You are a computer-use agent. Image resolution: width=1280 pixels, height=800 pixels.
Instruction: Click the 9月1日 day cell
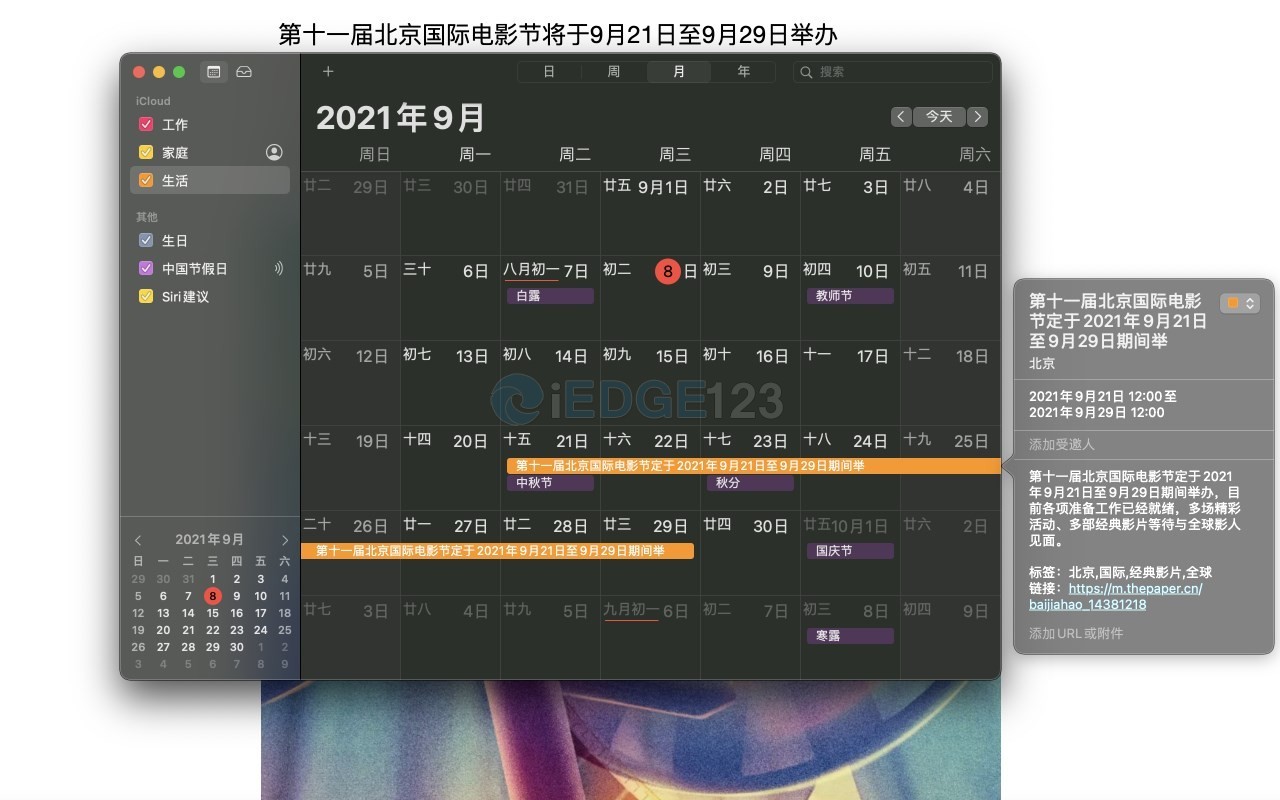tap(650, 213)
